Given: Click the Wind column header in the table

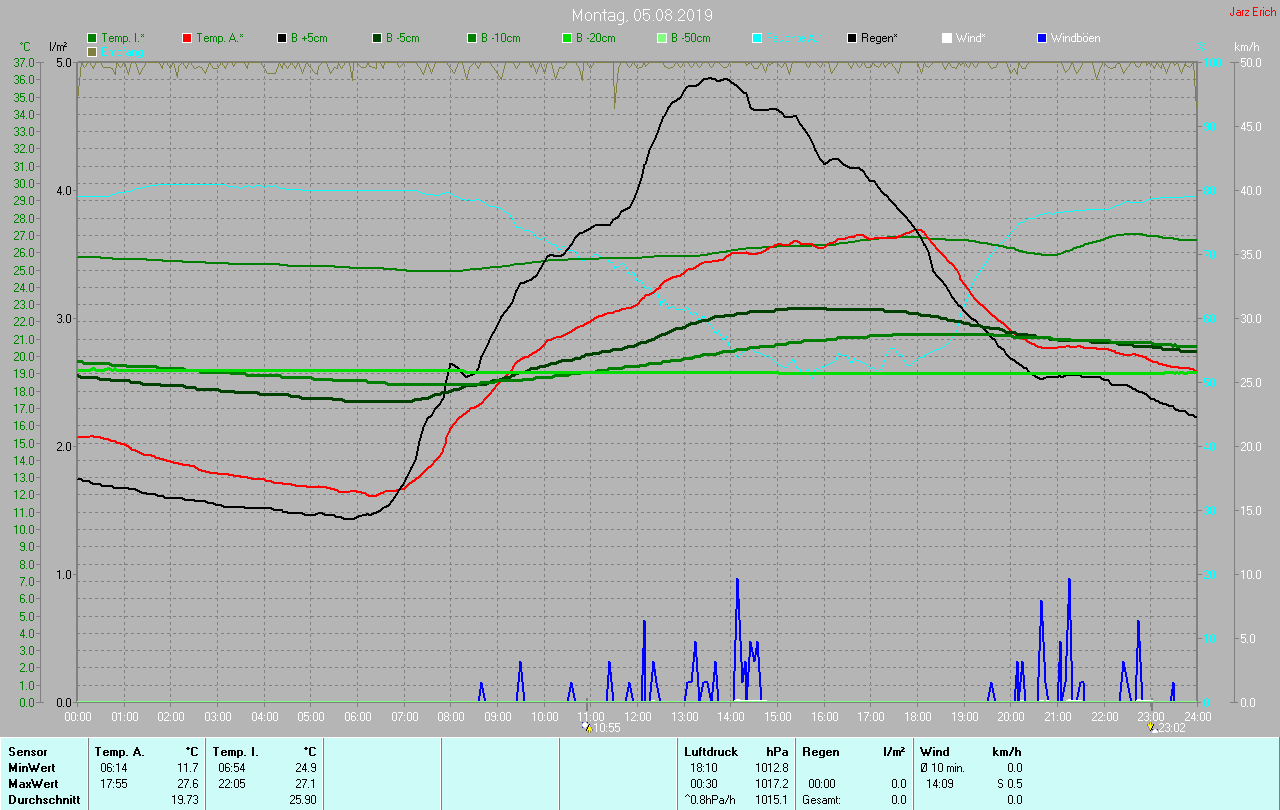Looking at the screenshot, I should click(934, 752).
